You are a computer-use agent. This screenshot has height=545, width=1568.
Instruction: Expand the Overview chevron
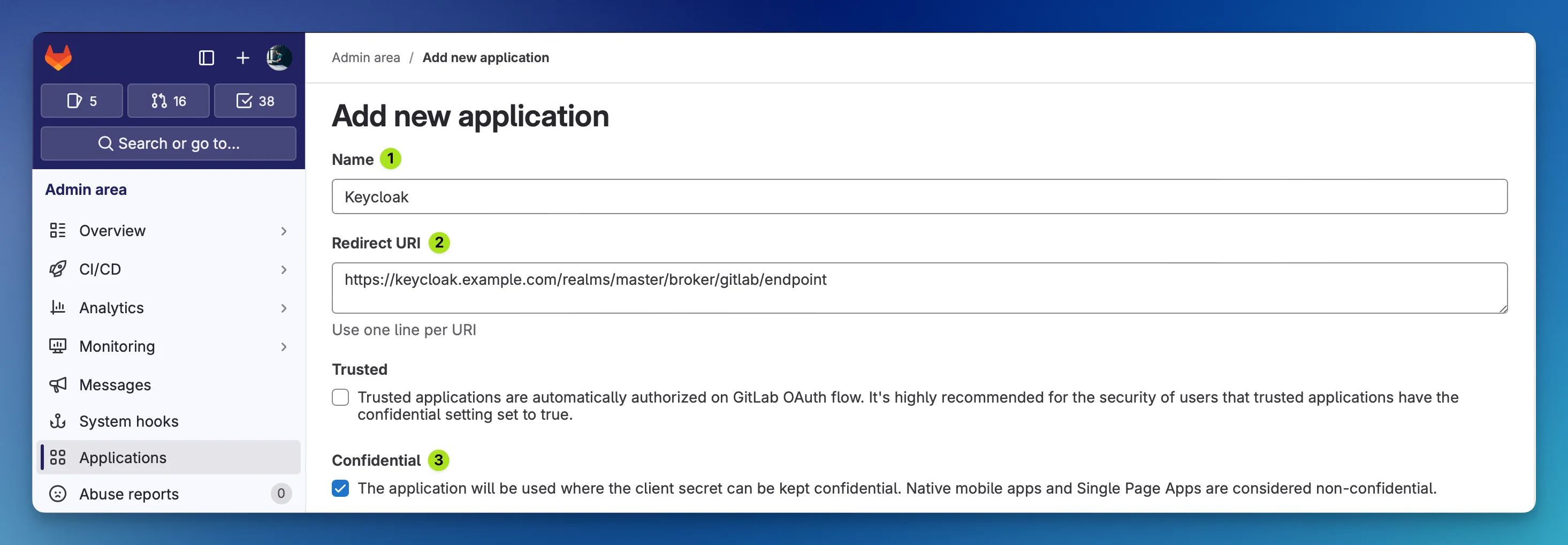pos(284,231)
